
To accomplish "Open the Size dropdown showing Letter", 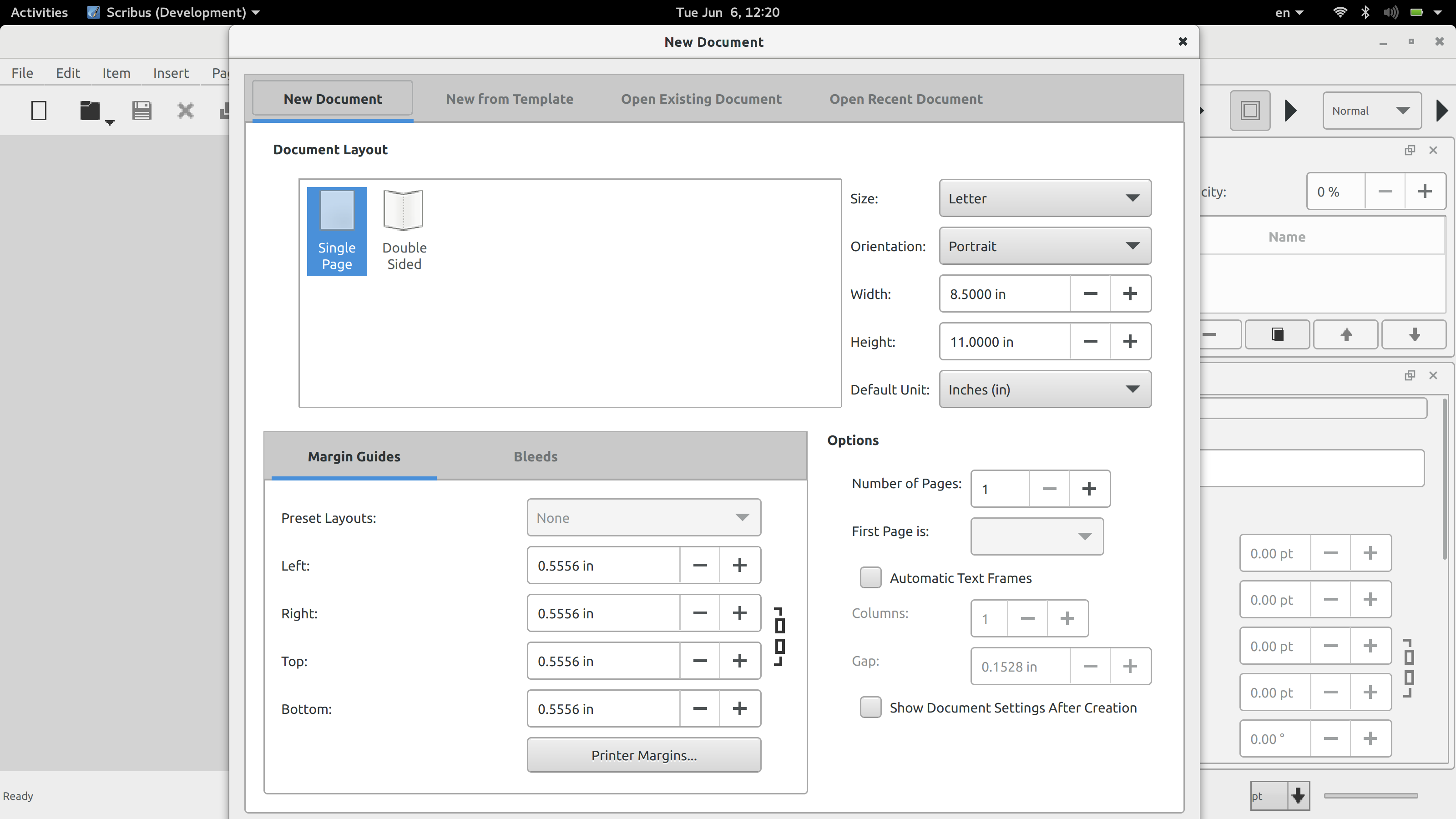I will pos(1045,198).
